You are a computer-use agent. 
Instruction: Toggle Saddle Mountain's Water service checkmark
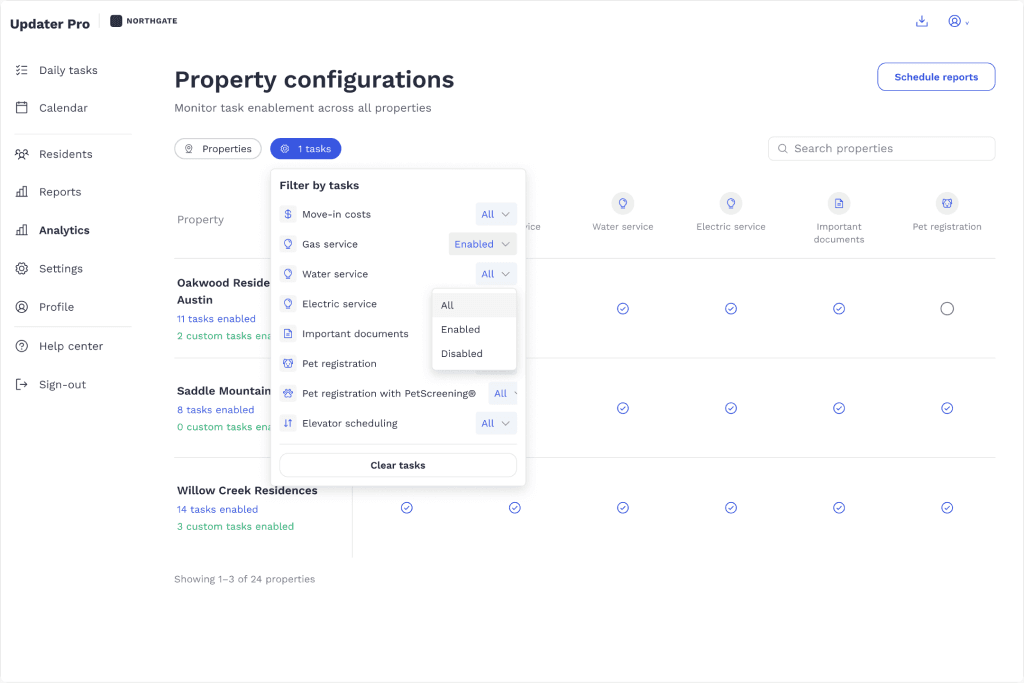[x=623, y=408]
